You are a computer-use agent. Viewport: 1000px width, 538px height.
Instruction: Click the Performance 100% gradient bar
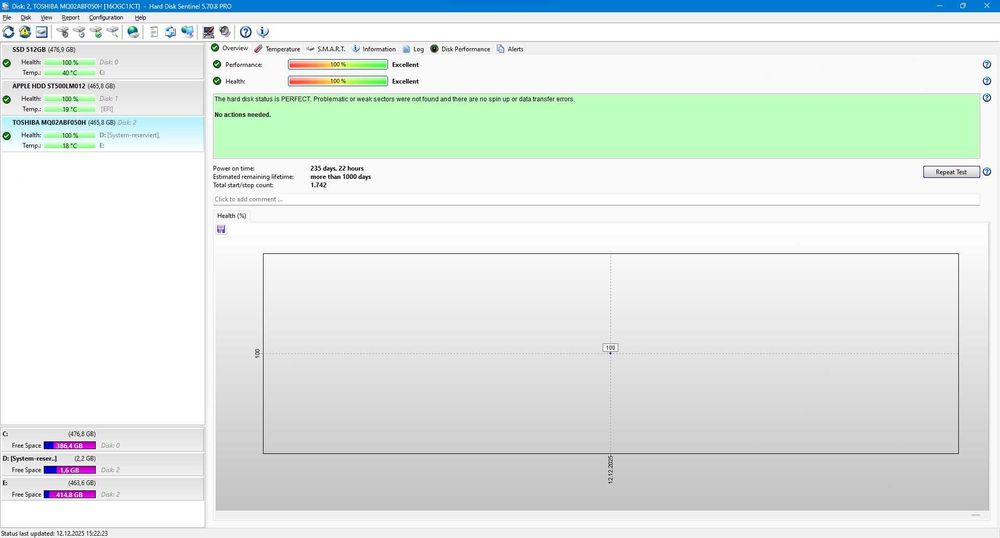point(338,64)
